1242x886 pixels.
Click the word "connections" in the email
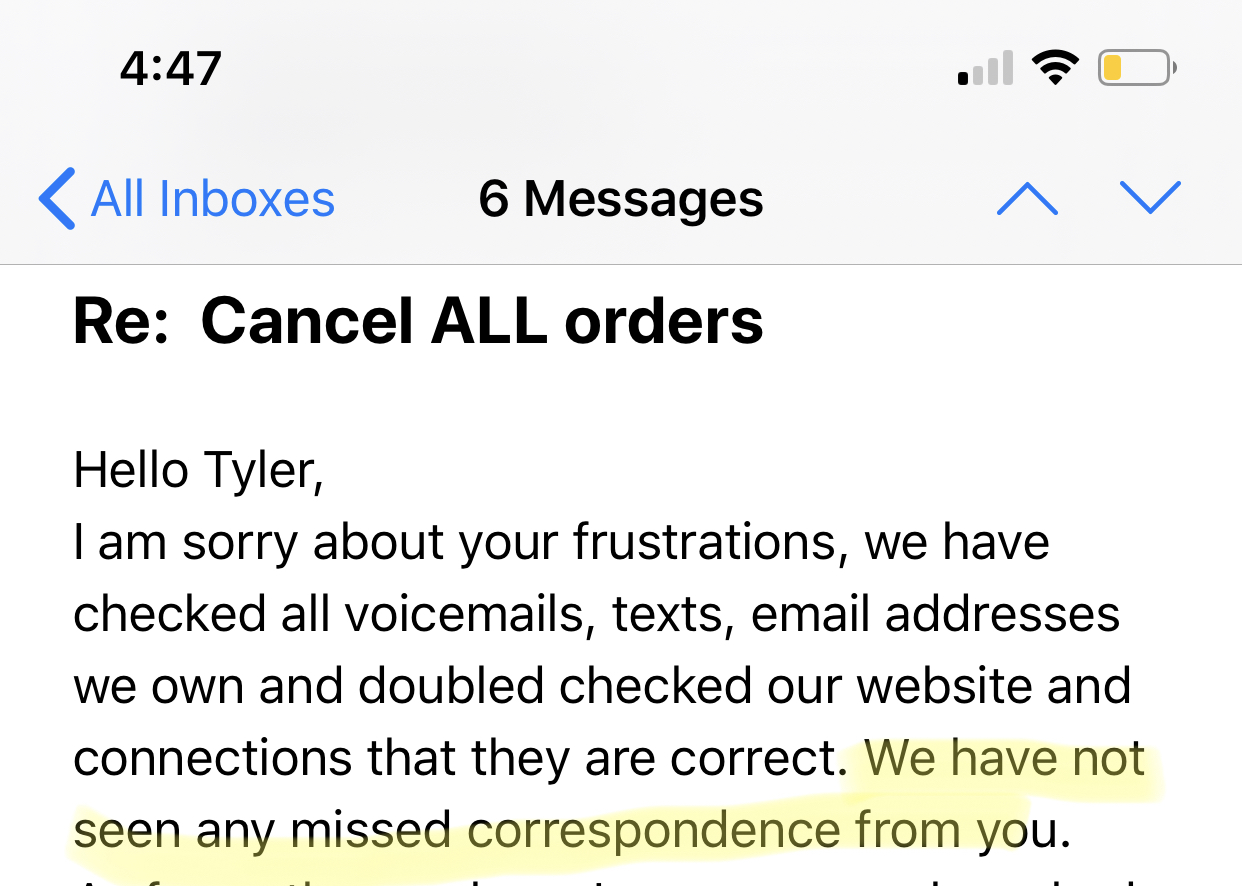pos(212,758)
